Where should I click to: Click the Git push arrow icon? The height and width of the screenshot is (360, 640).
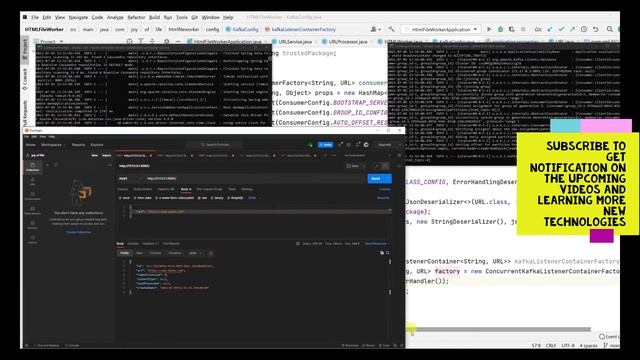[572, 29]
